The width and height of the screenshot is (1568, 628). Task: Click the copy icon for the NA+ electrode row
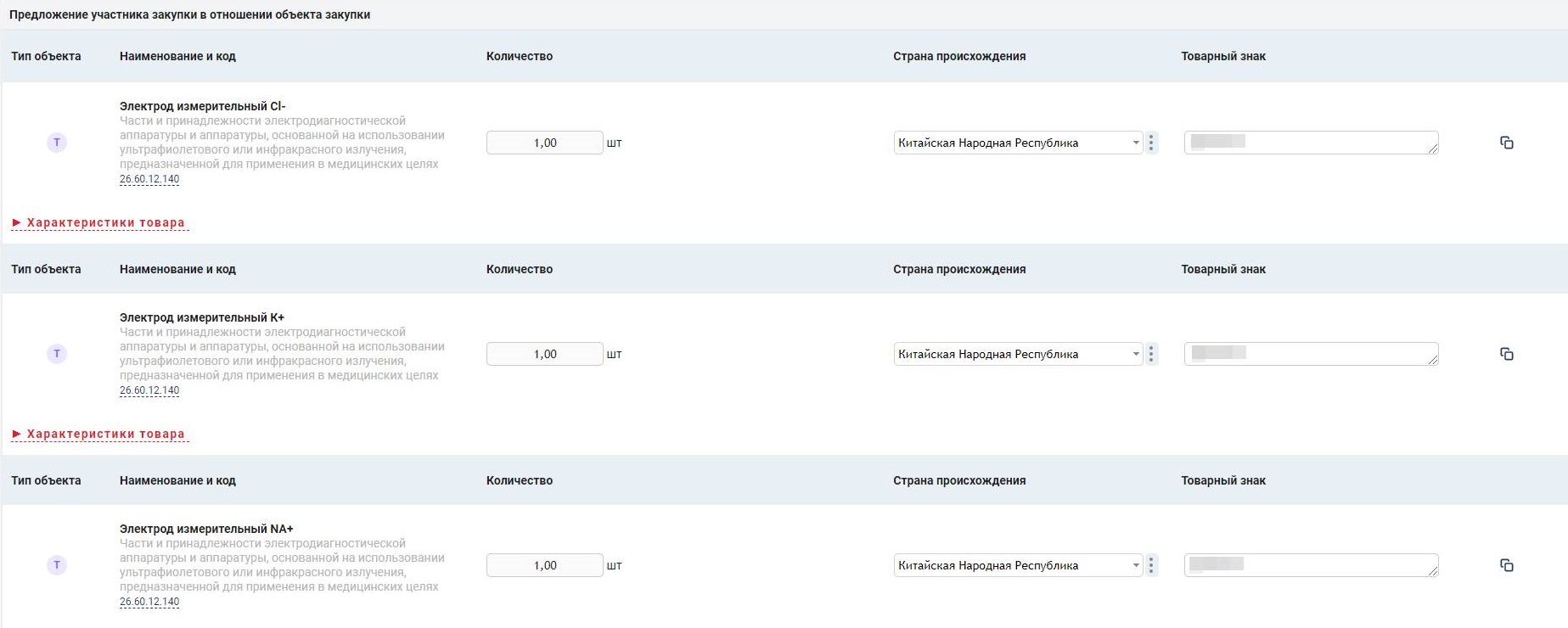pyautogui.click(x=1507, y=565)
